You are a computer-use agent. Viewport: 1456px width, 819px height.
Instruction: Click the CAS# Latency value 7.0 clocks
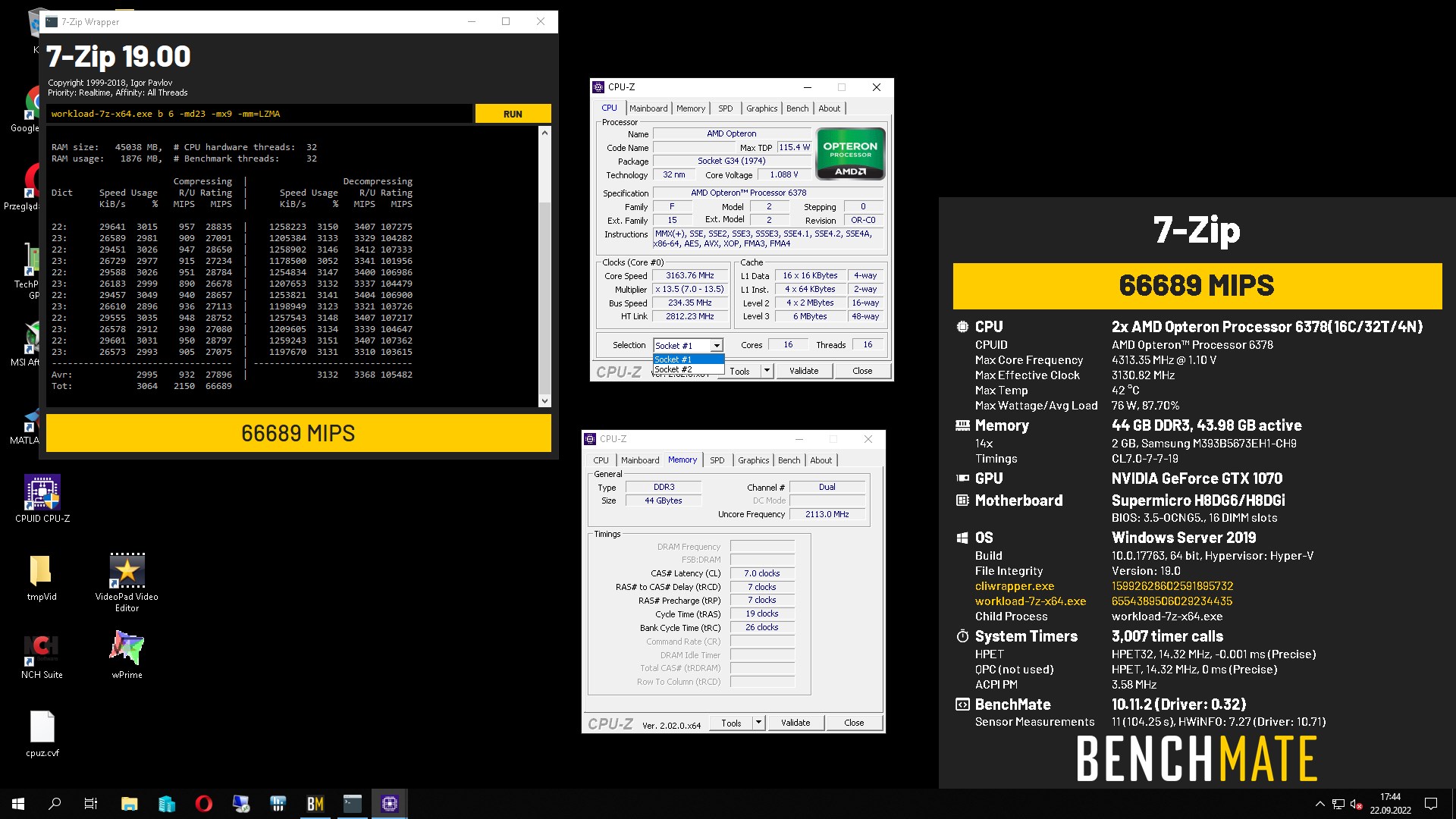point(761,574)
